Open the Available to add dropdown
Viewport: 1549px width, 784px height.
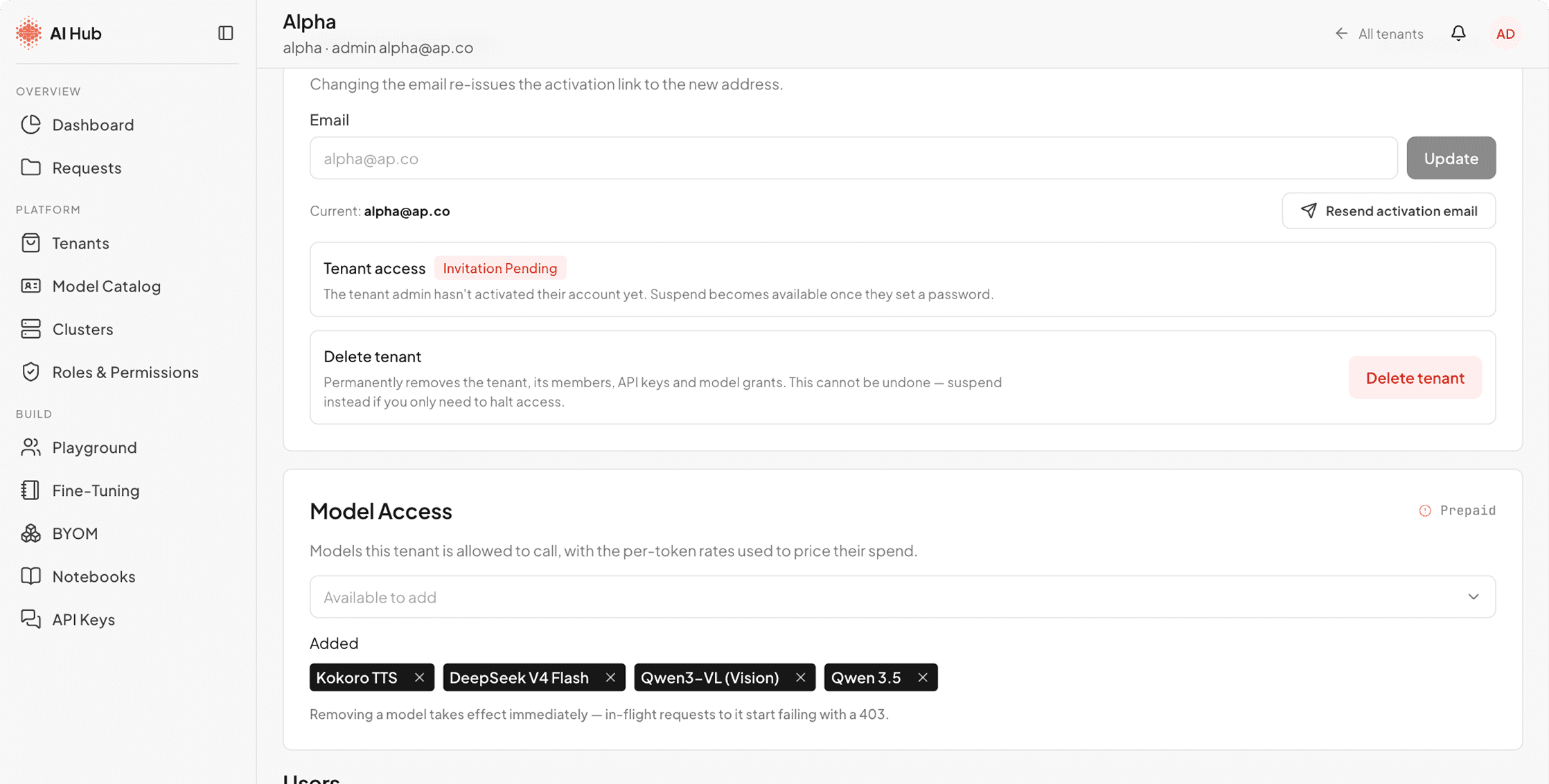point(902,597)
